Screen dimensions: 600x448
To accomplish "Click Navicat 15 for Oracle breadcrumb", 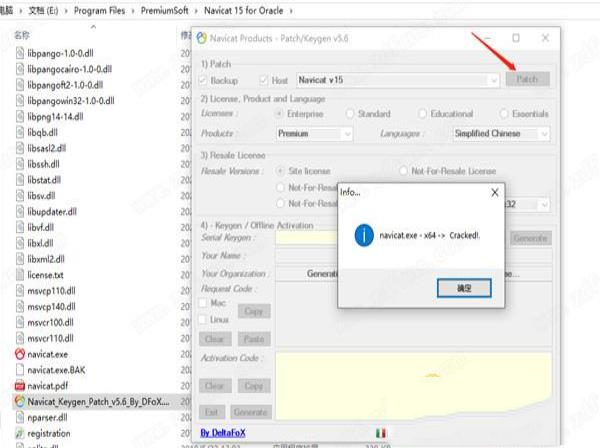I will (x=244, y=11).
